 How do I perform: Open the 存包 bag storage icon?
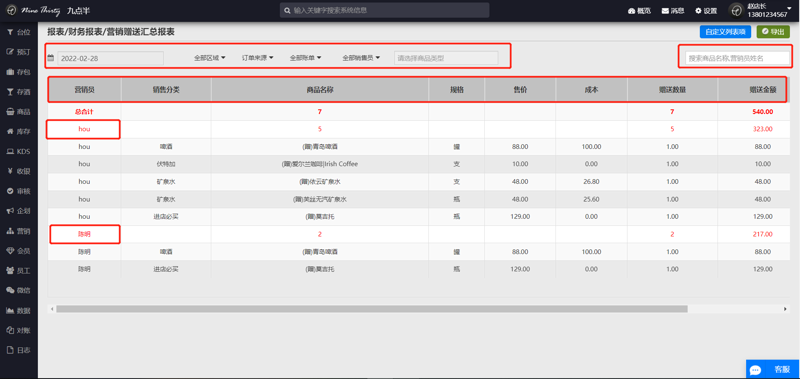click(10, 72)
